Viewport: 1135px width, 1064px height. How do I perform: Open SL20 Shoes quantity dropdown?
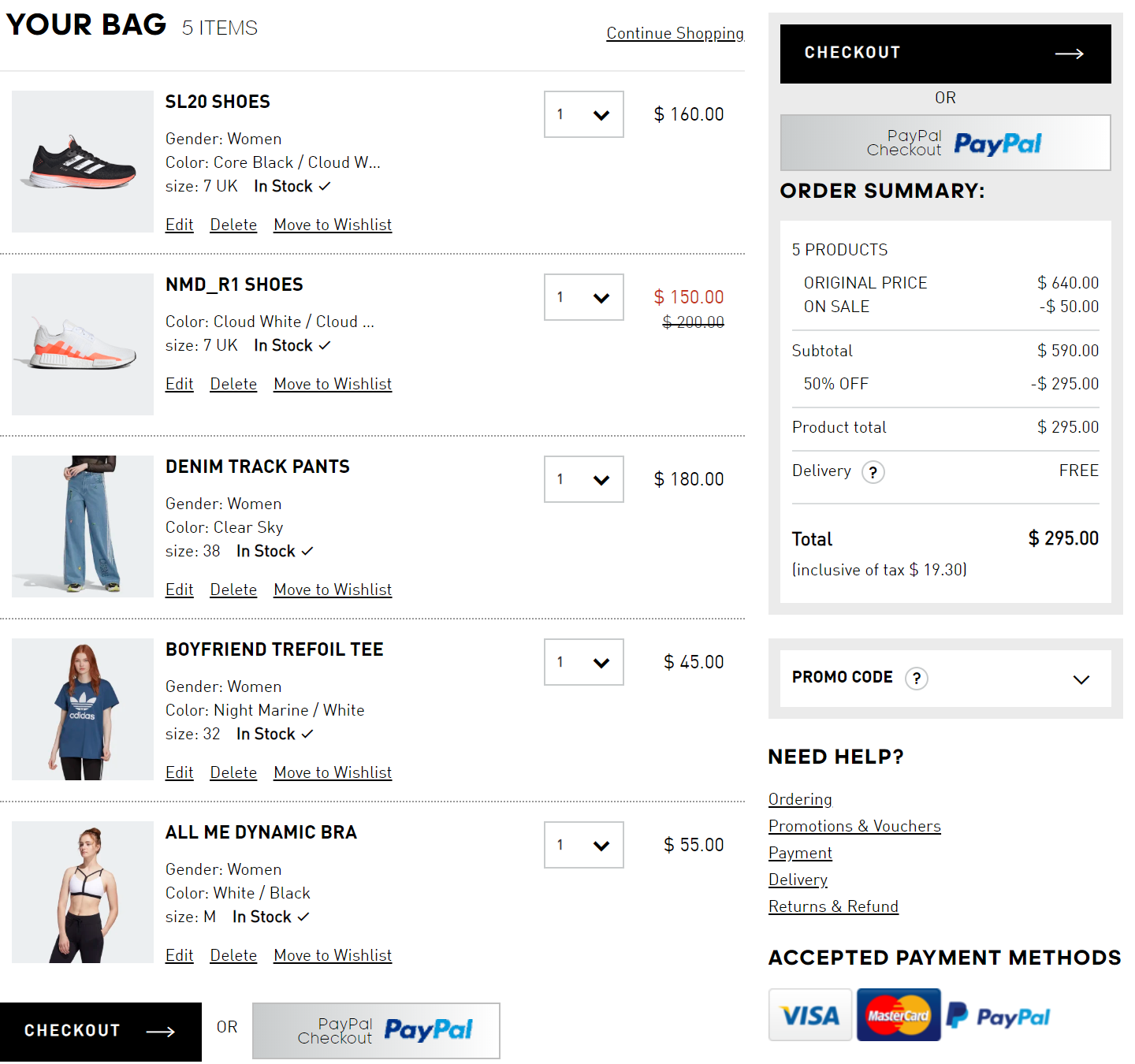583,114
